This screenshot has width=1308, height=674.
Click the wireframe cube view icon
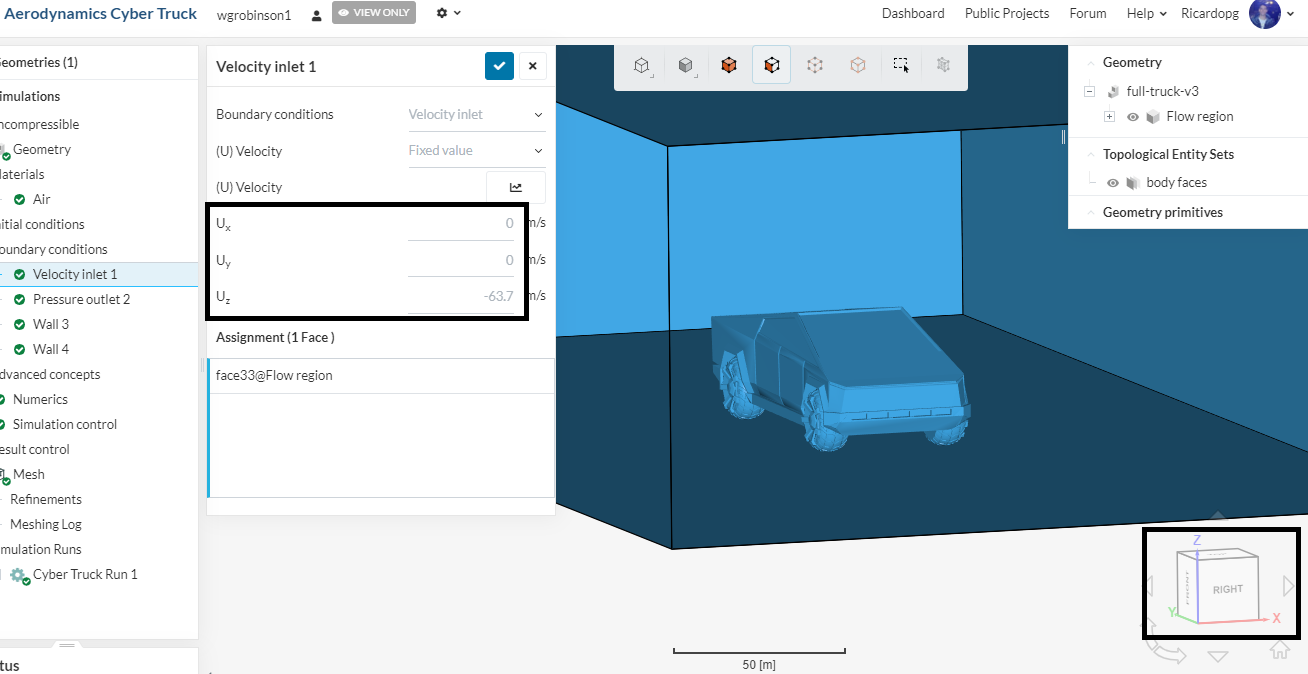(641, 64)
